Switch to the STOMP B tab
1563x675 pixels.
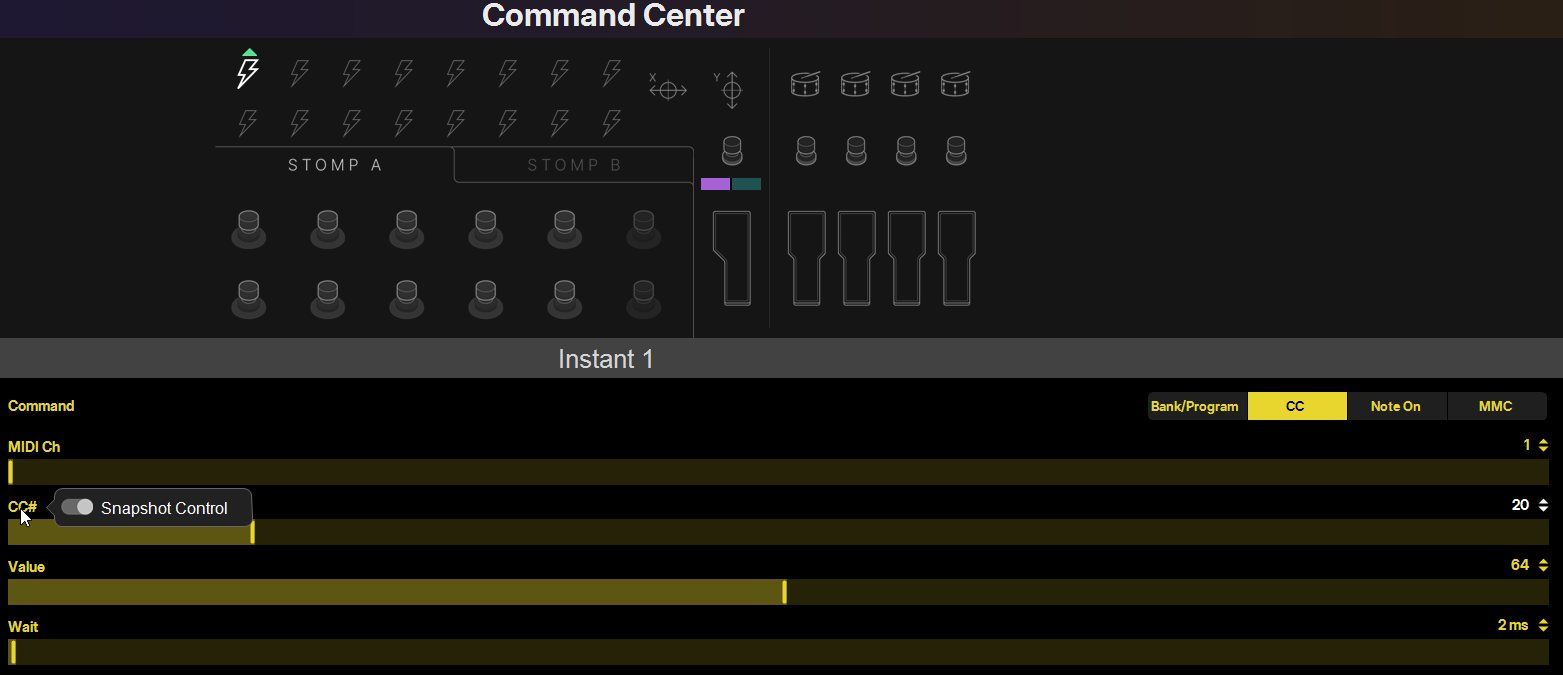click(x=574, y=165)
